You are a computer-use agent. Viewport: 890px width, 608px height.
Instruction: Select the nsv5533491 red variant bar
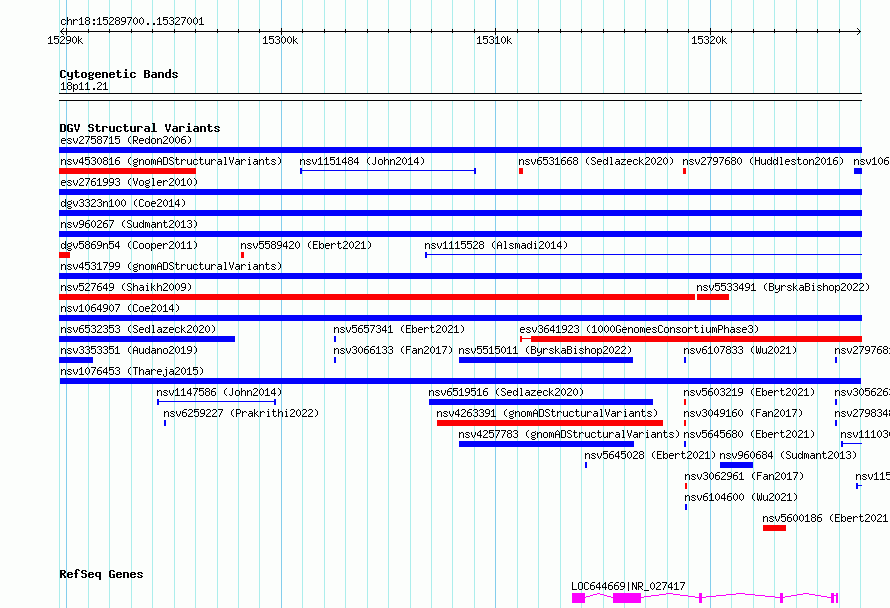[712, 297]
